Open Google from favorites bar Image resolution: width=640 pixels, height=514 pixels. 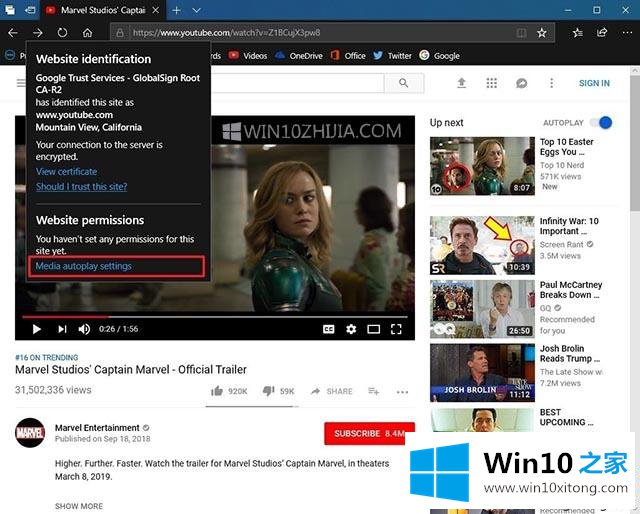tap(440, 56)
